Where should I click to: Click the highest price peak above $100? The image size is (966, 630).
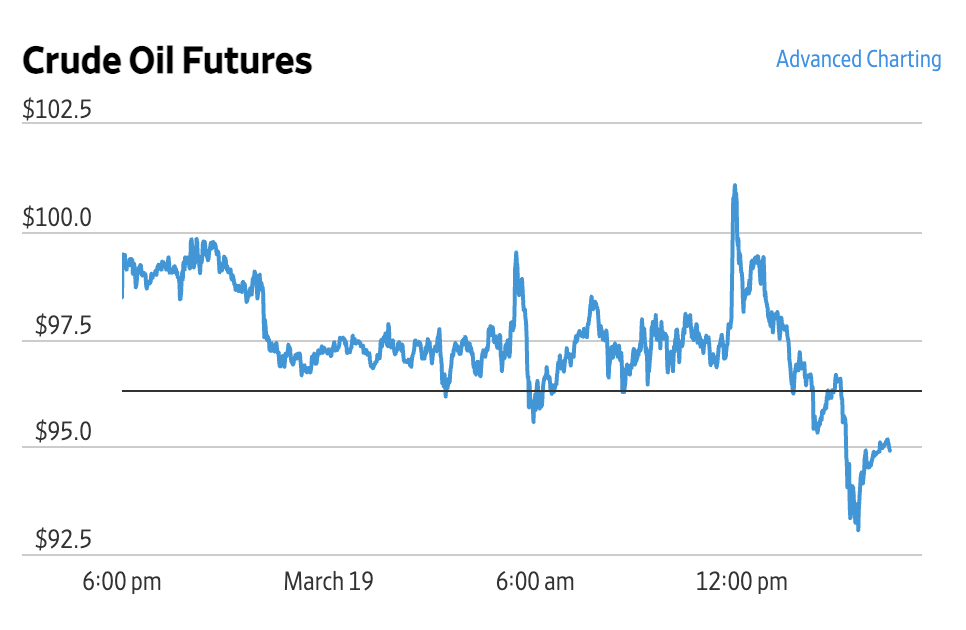[x=735, y=187]
